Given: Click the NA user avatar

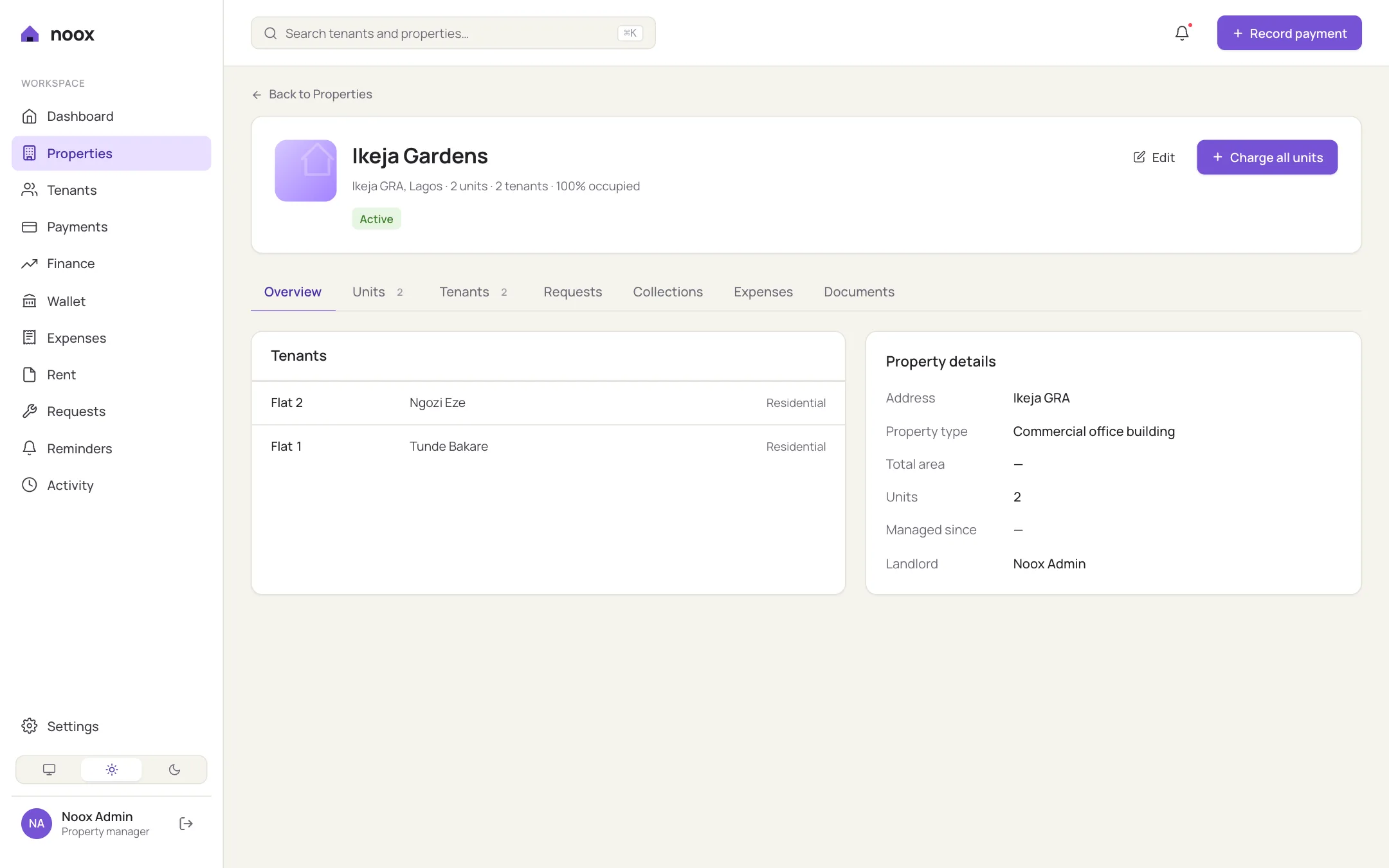Looking at the screenshot, I should [37, 824].
